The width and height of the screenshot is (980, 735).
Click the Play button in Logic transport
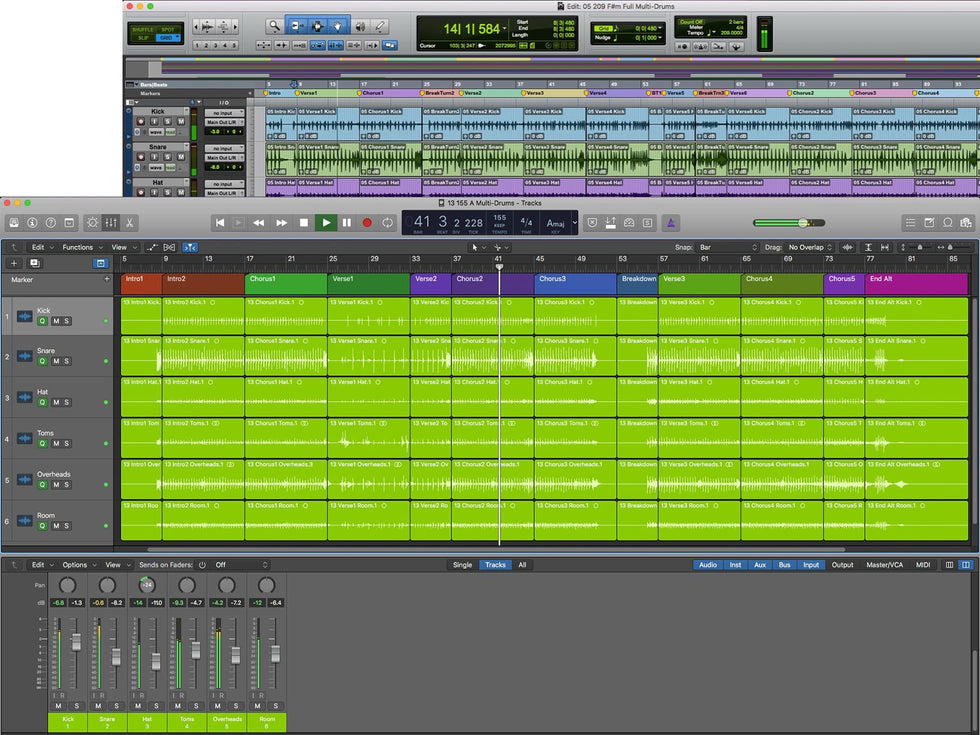325,222
